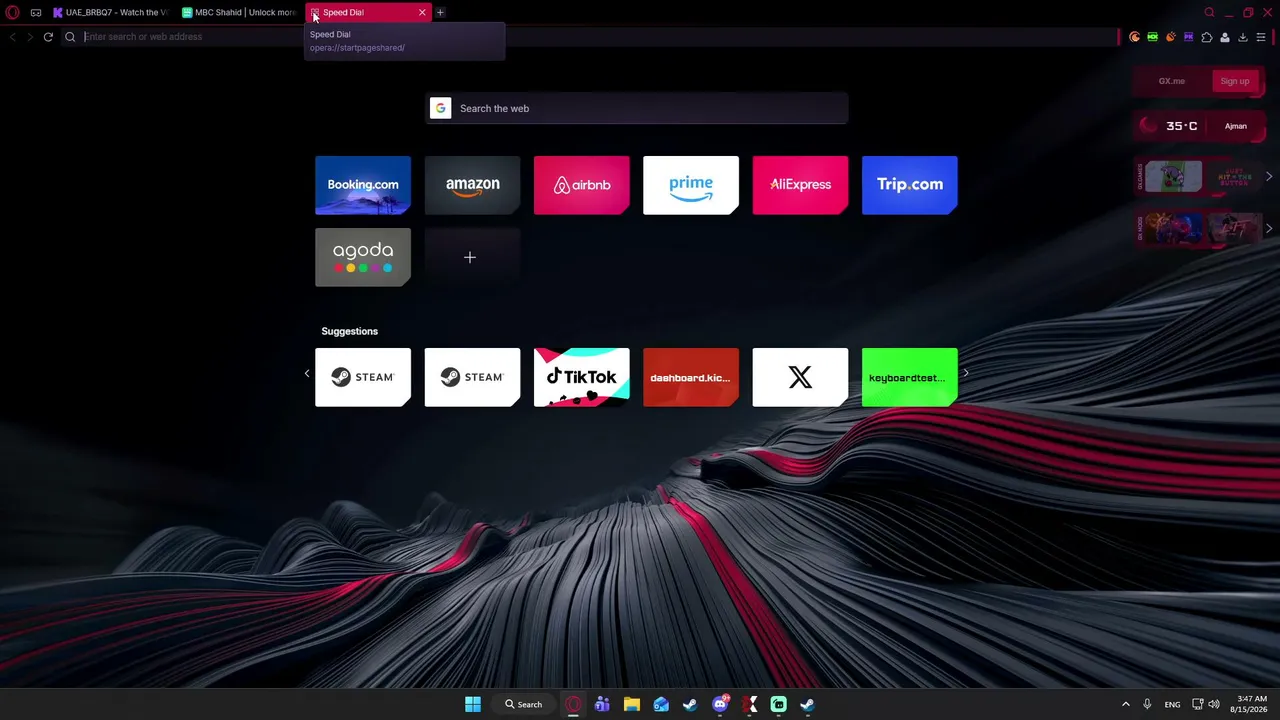Open the dashboard.kick suggestion tile

click(x=691, y=377)
